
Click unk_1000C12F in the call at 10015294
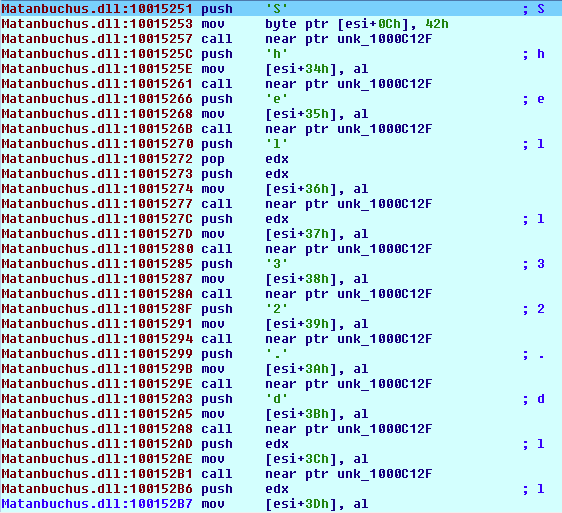[x=385, y=339]
